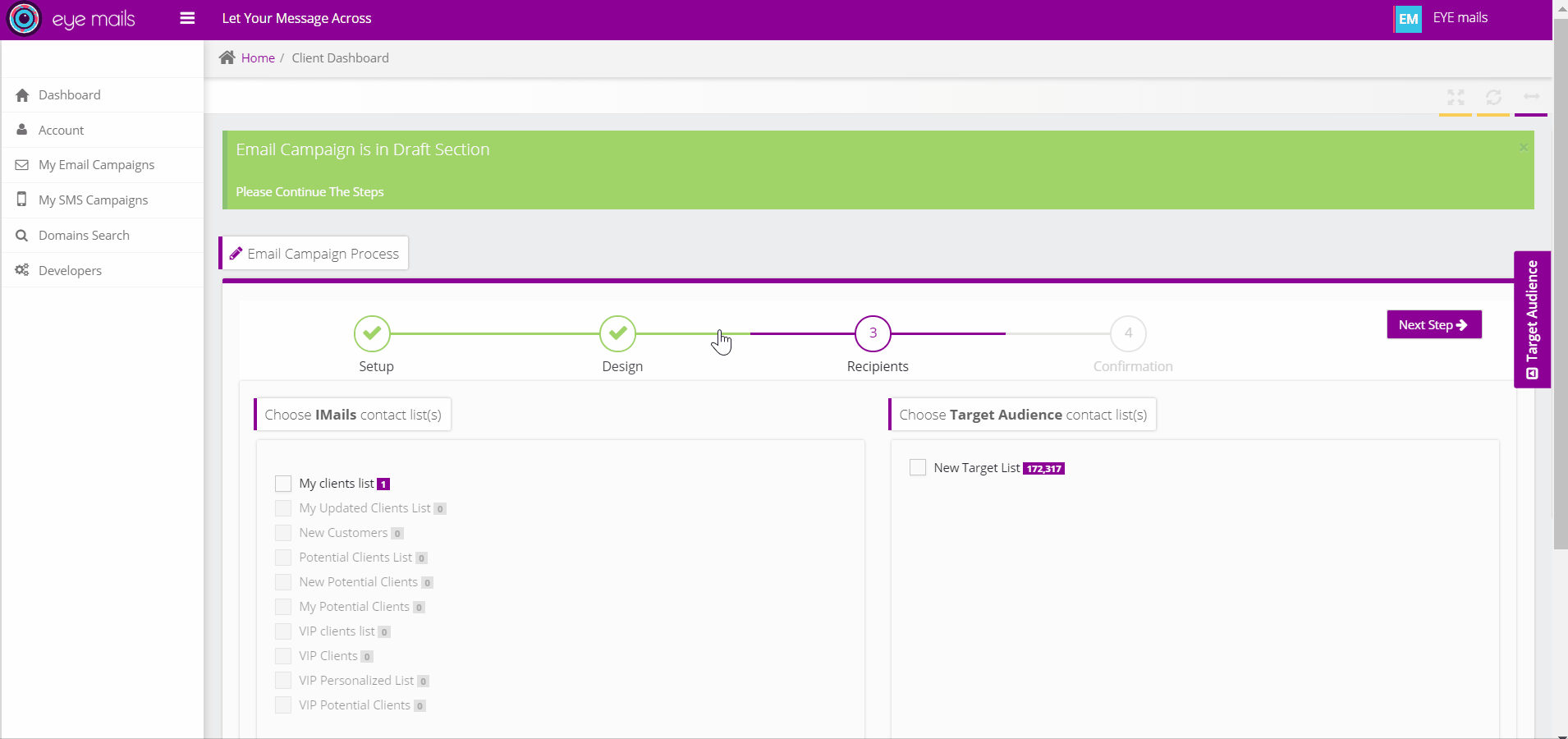Open My Email Campaigns in sidebar
Screen dimensions: 1568x739
(96, 165)
